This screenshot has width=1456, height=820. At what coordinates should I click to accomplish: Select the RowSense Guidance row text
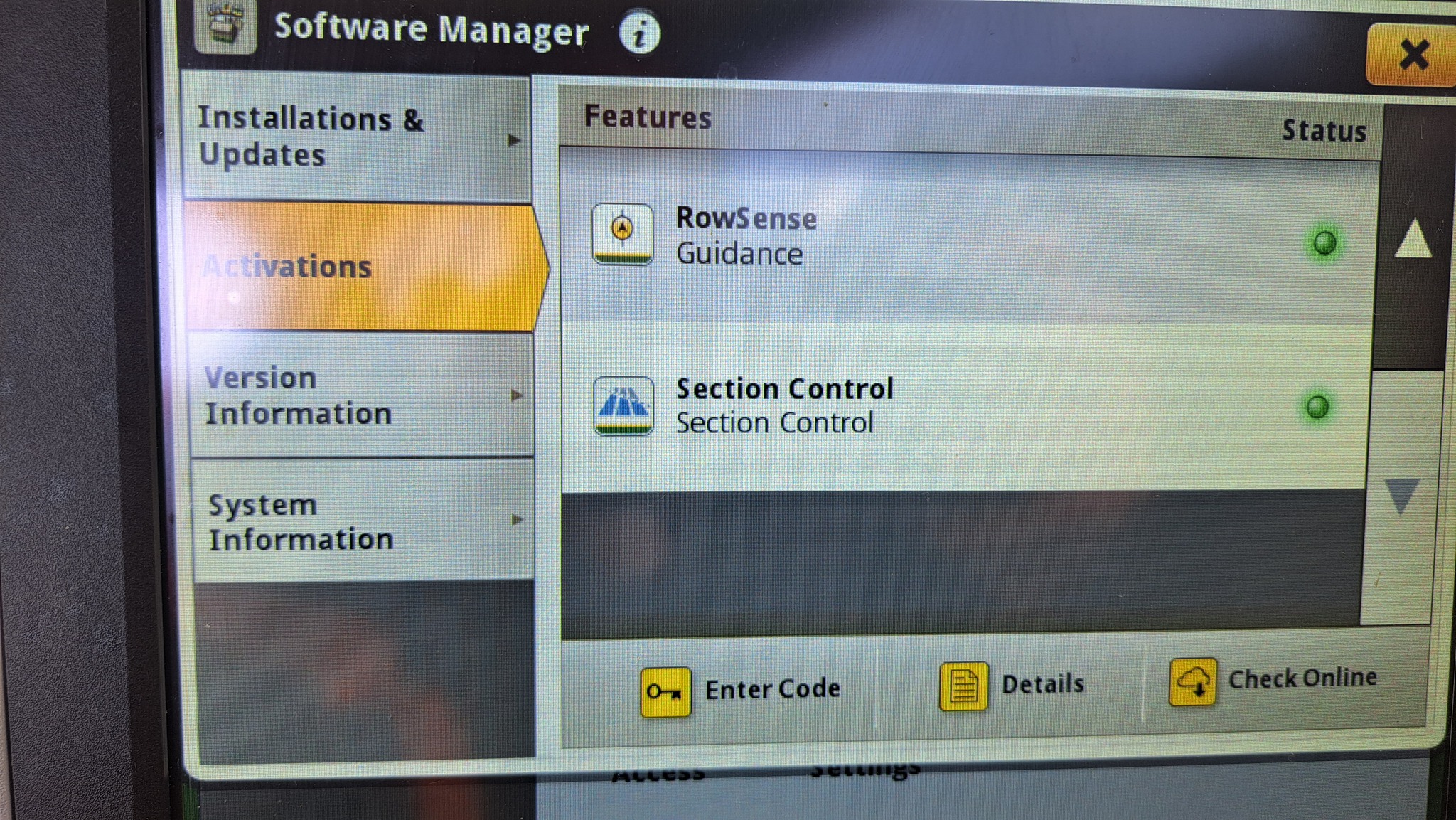[746, 235]
